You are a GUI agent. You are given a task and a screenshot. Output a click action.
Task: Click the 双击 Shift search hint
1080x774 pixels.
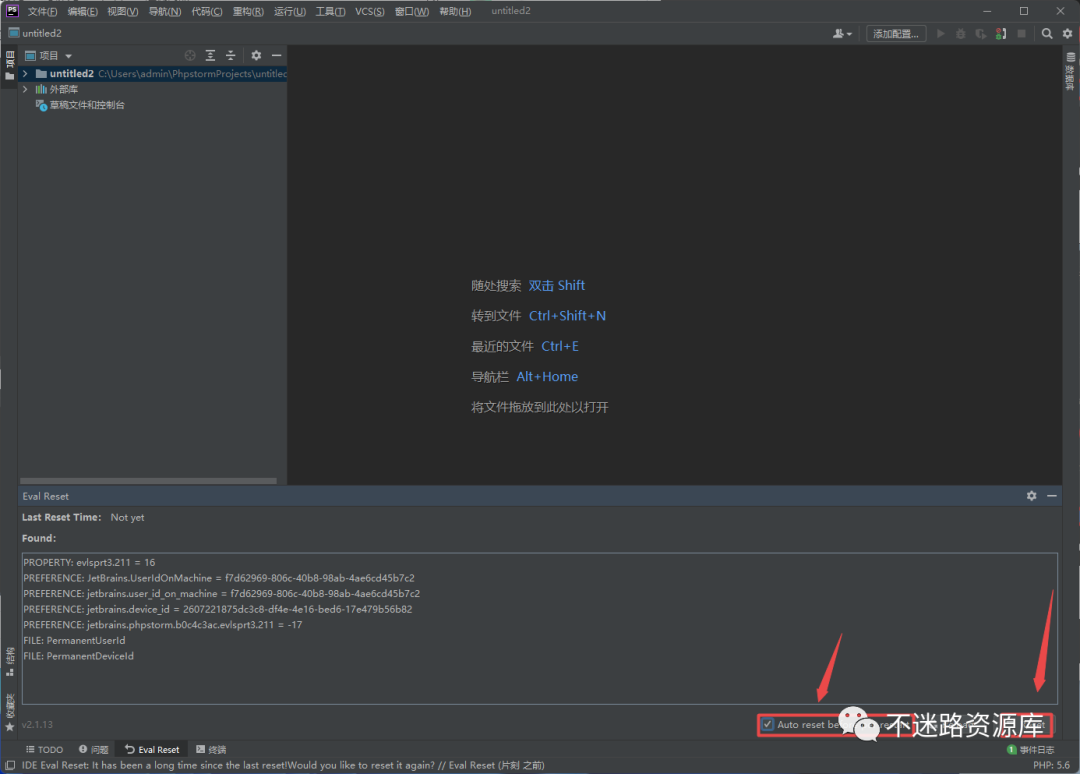pyautogui.click(x=557, y=286)
